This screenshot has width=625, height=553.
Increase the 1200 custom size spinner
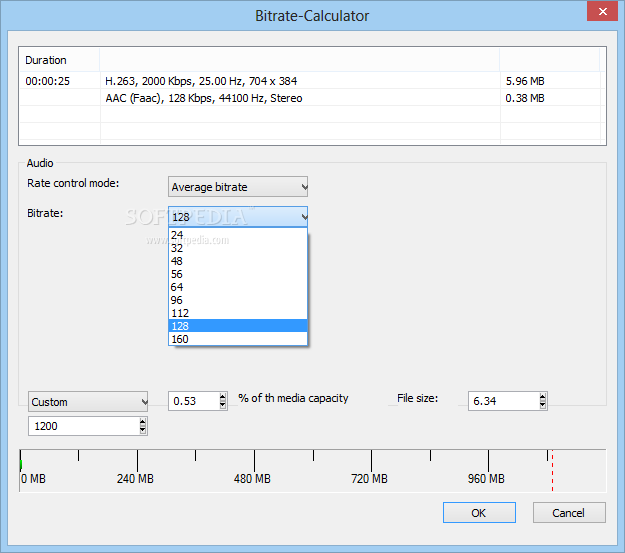click(142, 422)
